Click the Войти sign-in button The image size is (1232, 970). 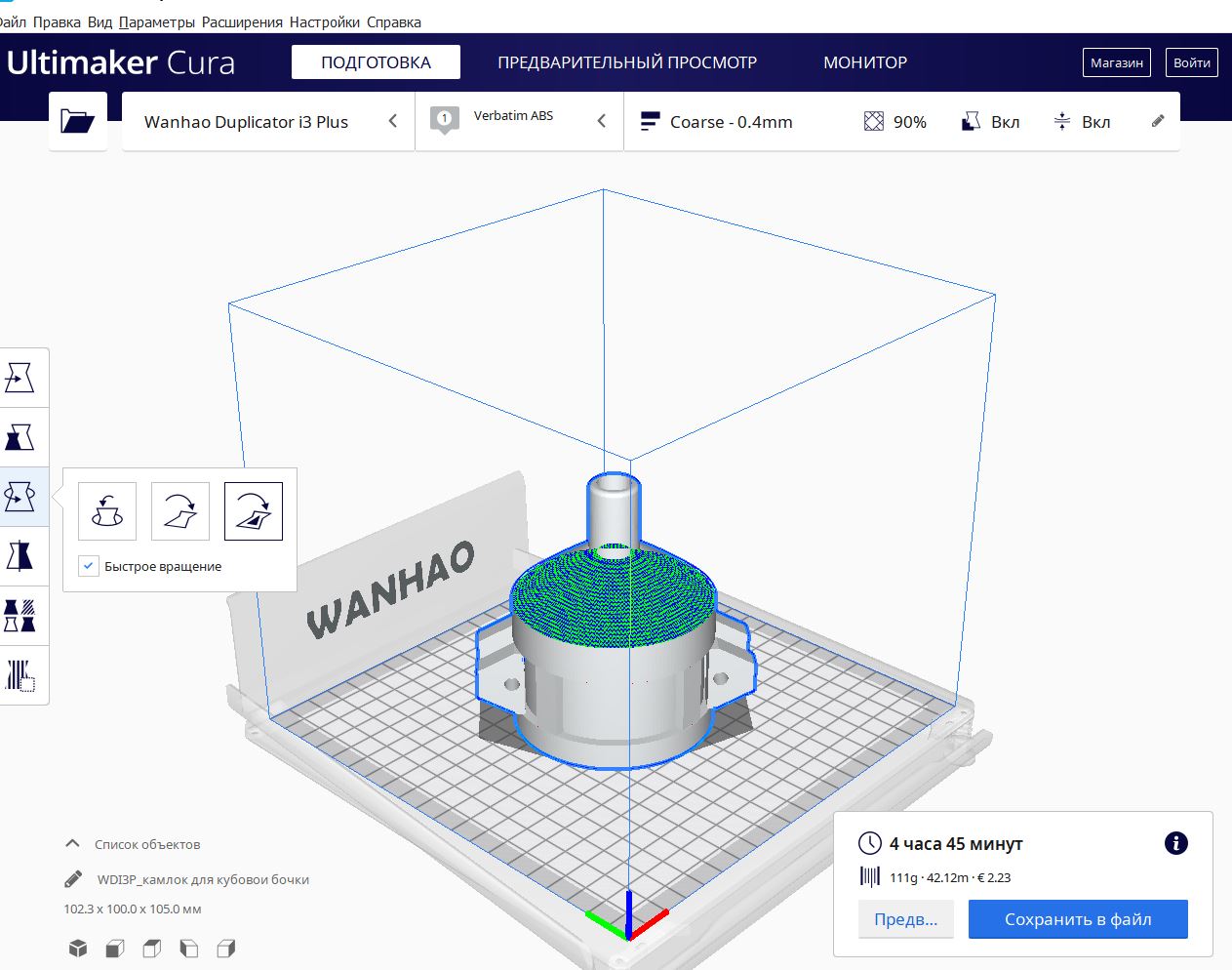pyautogui.click(x=1192, y=62)
